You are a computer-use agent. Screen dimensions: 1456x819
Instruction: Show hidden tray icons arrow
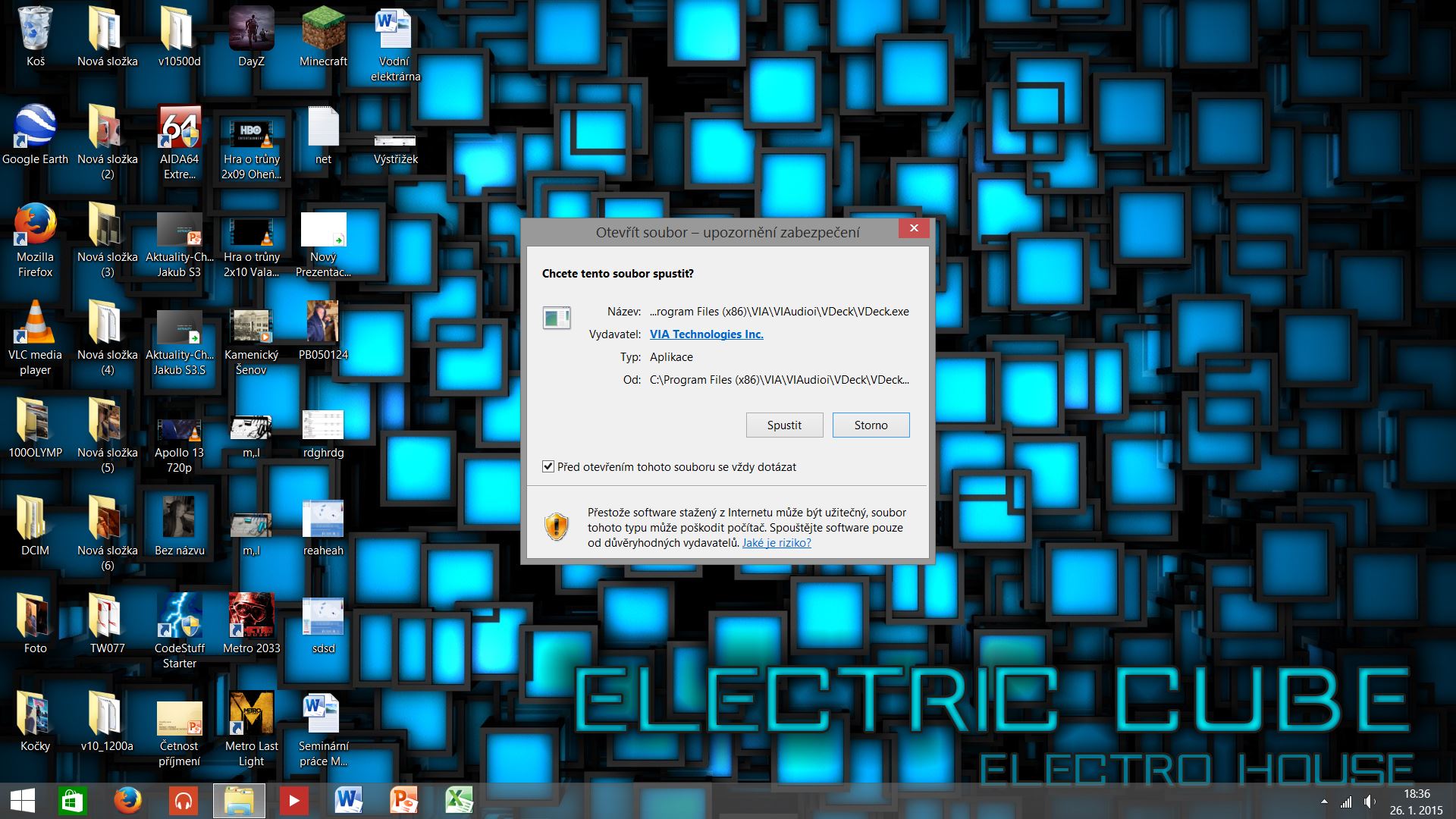1324,802
